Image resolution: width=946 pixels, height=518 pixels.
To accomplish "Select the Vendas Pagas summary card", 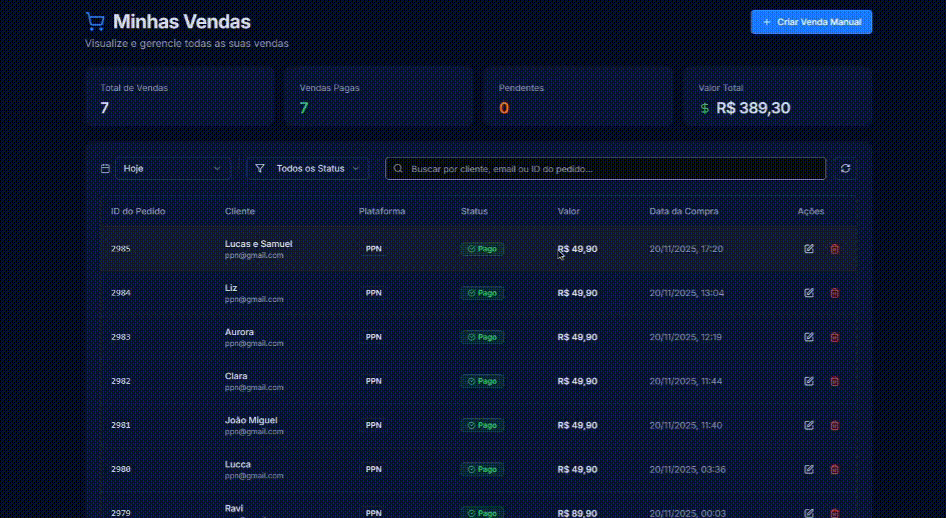I will pyautogui.click(x=378, y=97).
